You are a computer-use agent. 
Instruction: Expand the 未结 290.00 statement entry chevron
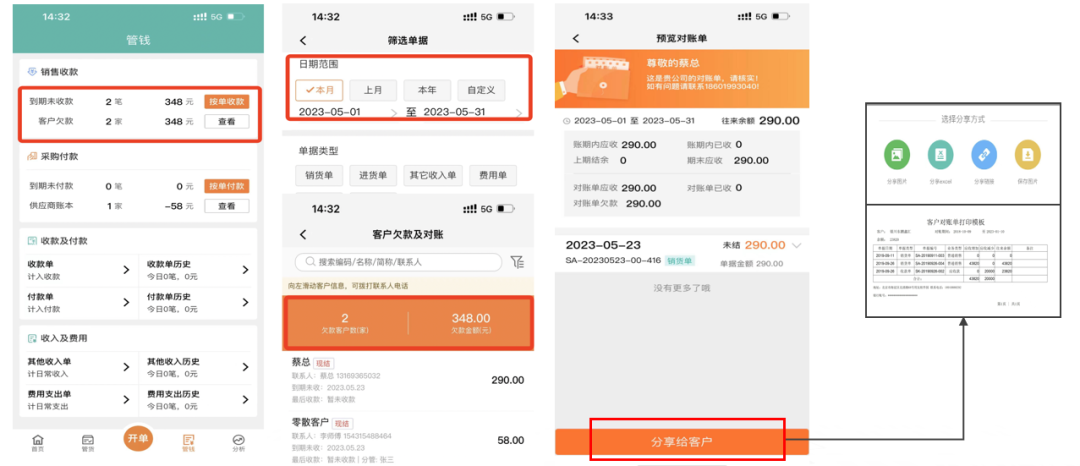click(x=797, y=245)
